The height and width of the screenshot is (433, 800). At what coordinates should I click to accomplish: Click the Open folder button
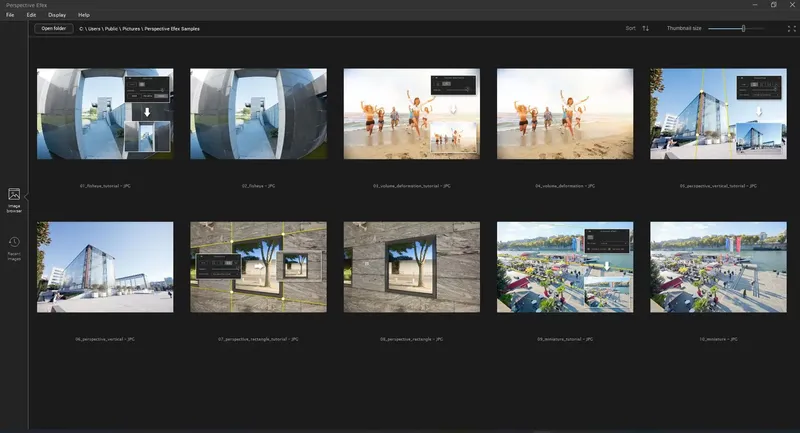pos(54,29)
